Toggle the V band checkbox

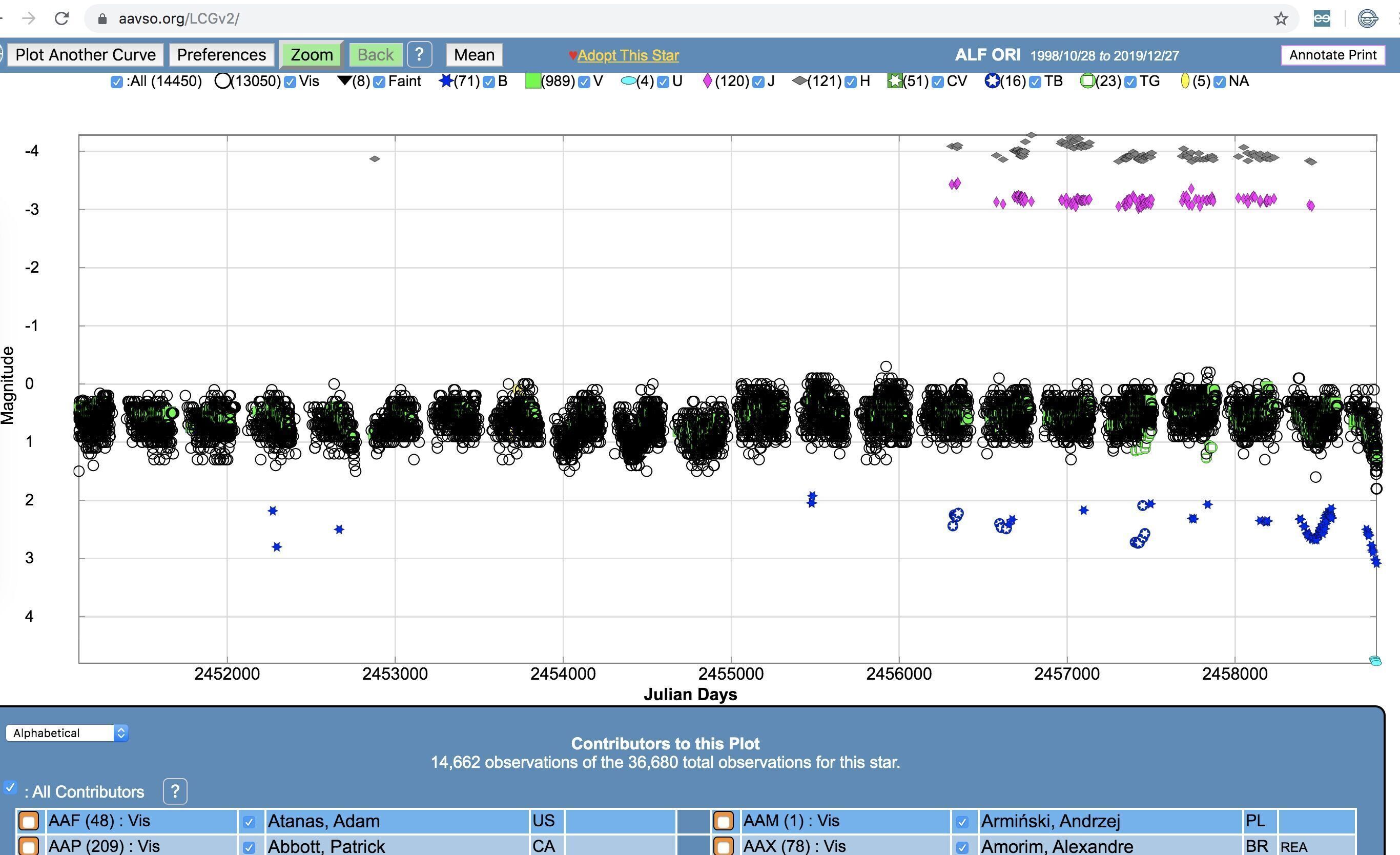[584, 82]
